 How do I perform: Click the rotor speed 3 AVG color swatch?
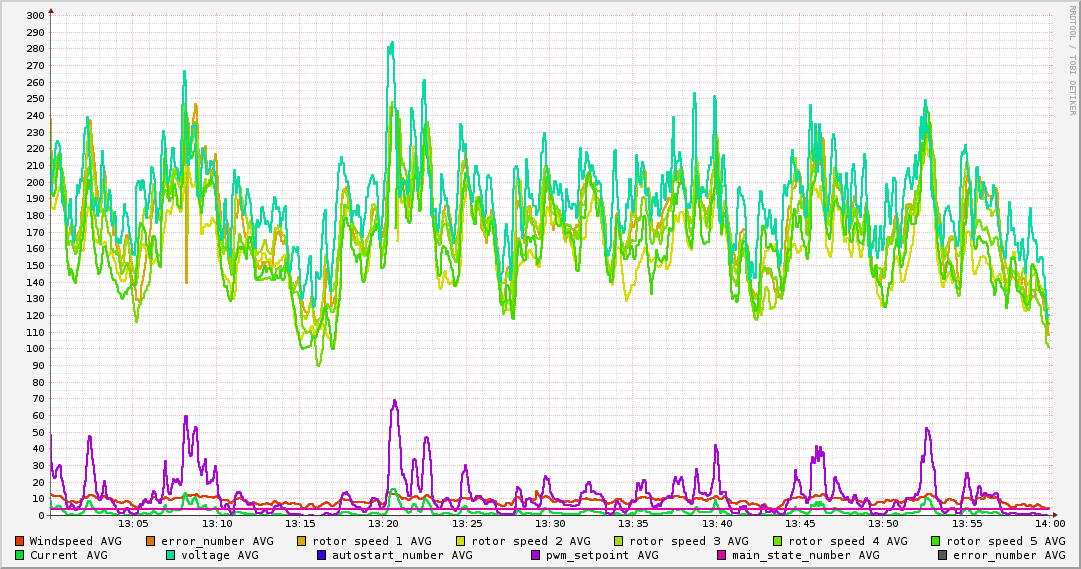pos(619,541)
